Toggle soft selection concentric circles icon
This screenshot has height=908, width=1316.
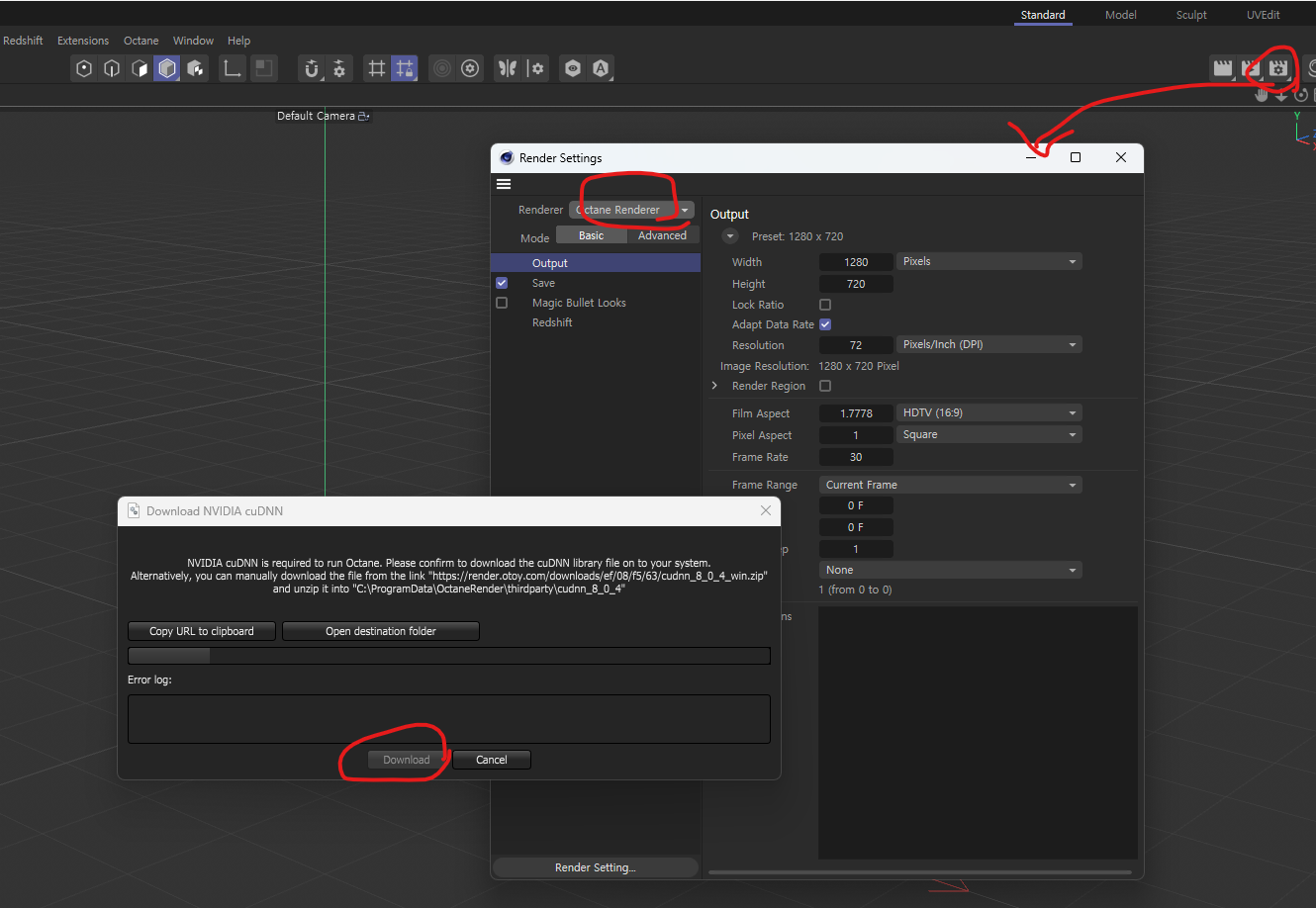click(442, 68)
